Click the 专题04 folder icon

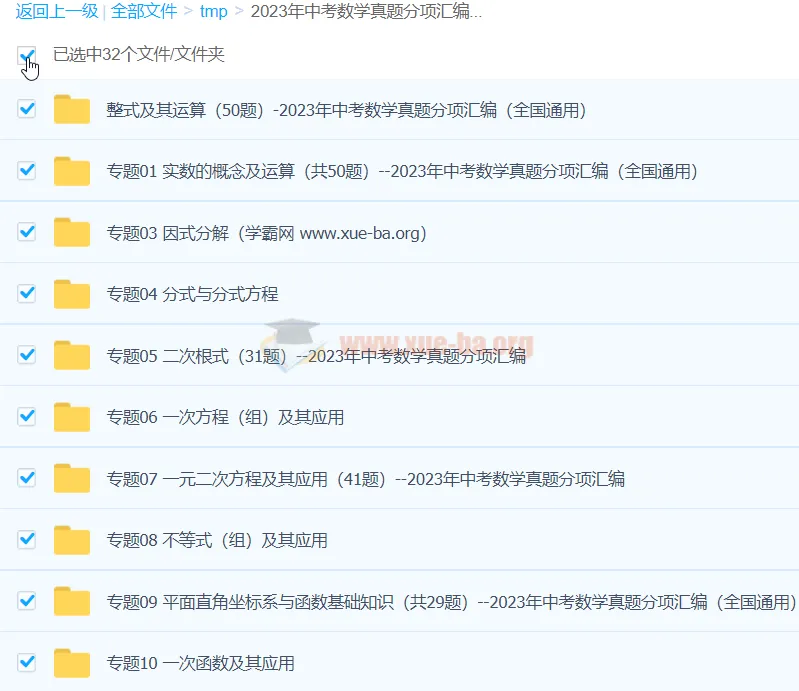[x=72, y=294]
